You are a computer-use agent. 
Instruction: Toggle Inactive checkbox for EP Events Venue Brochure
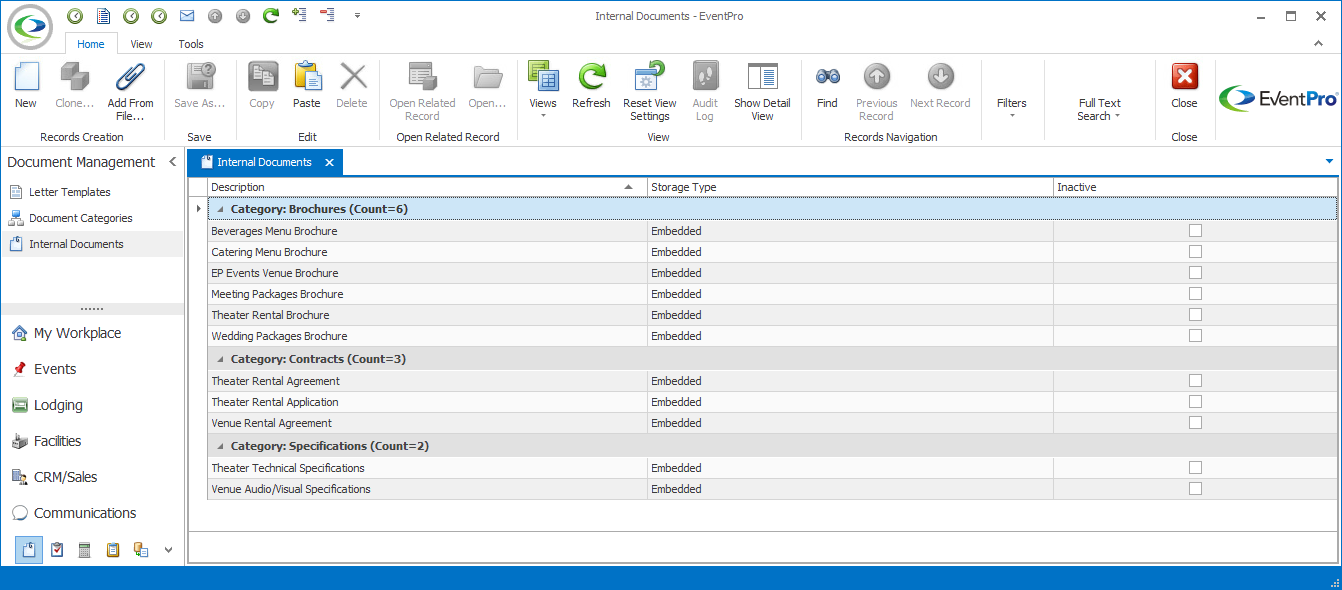[1195, 273]
